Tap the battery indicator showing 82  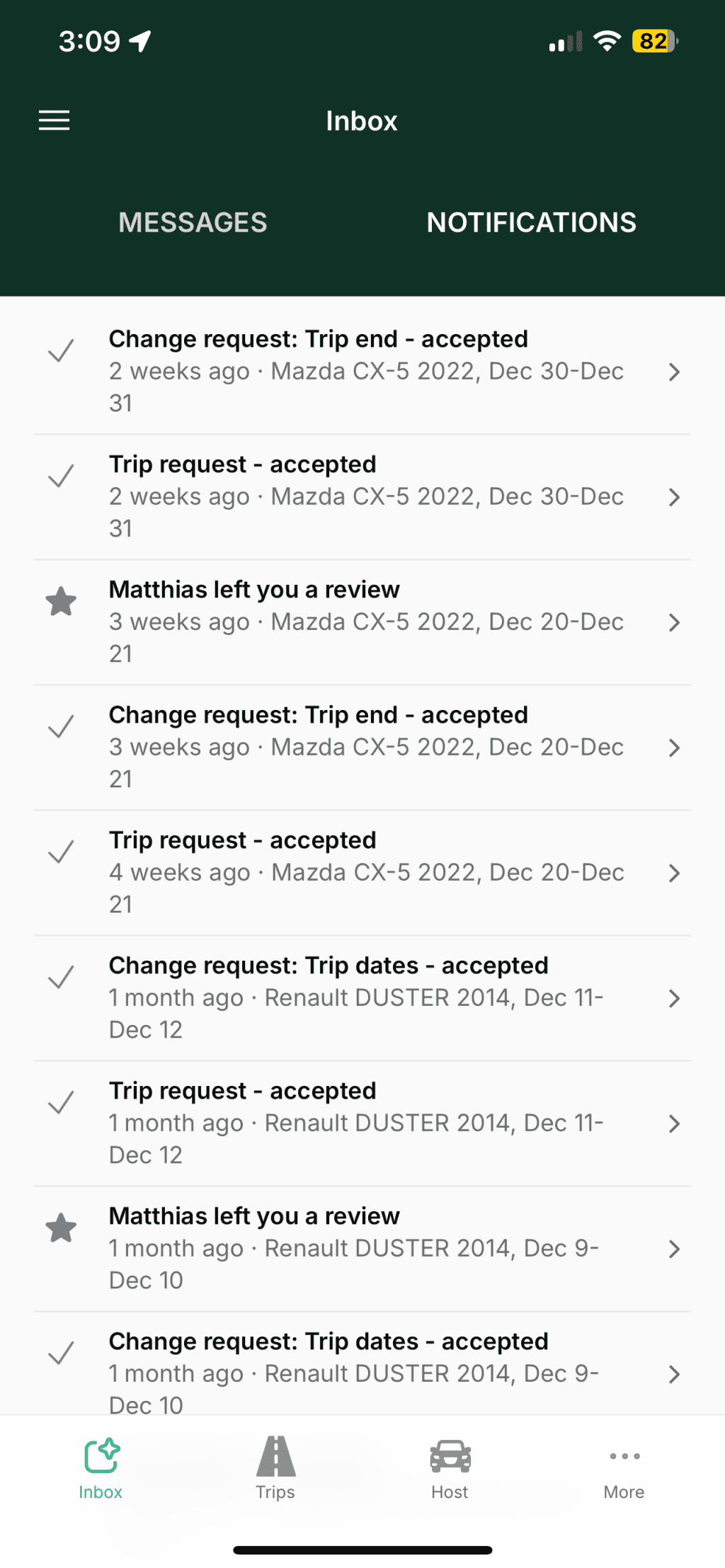tap(654, 41)
